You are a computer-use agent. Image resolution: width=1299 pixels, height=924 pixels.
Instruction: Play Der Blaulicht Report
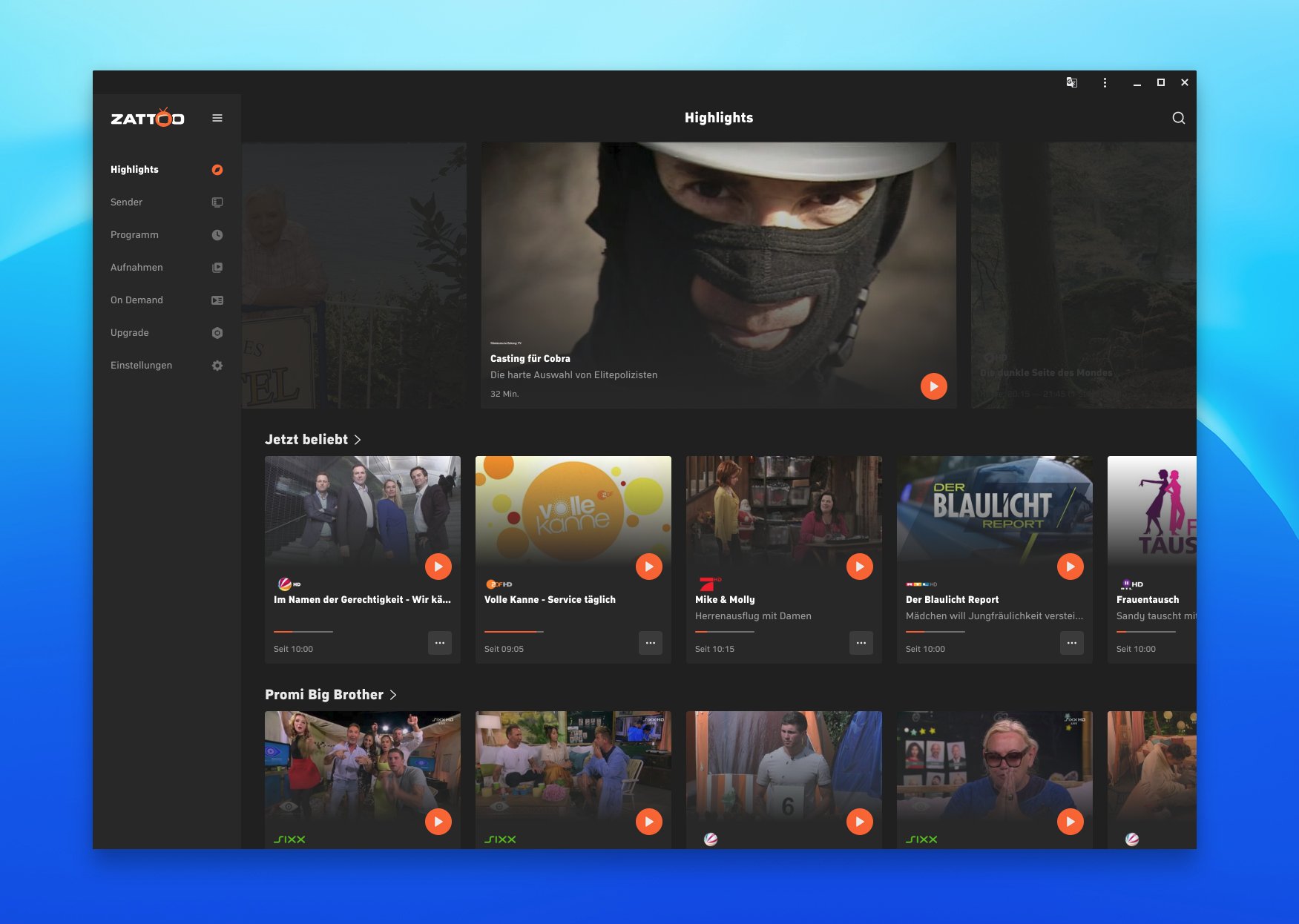coord(1071,567)
